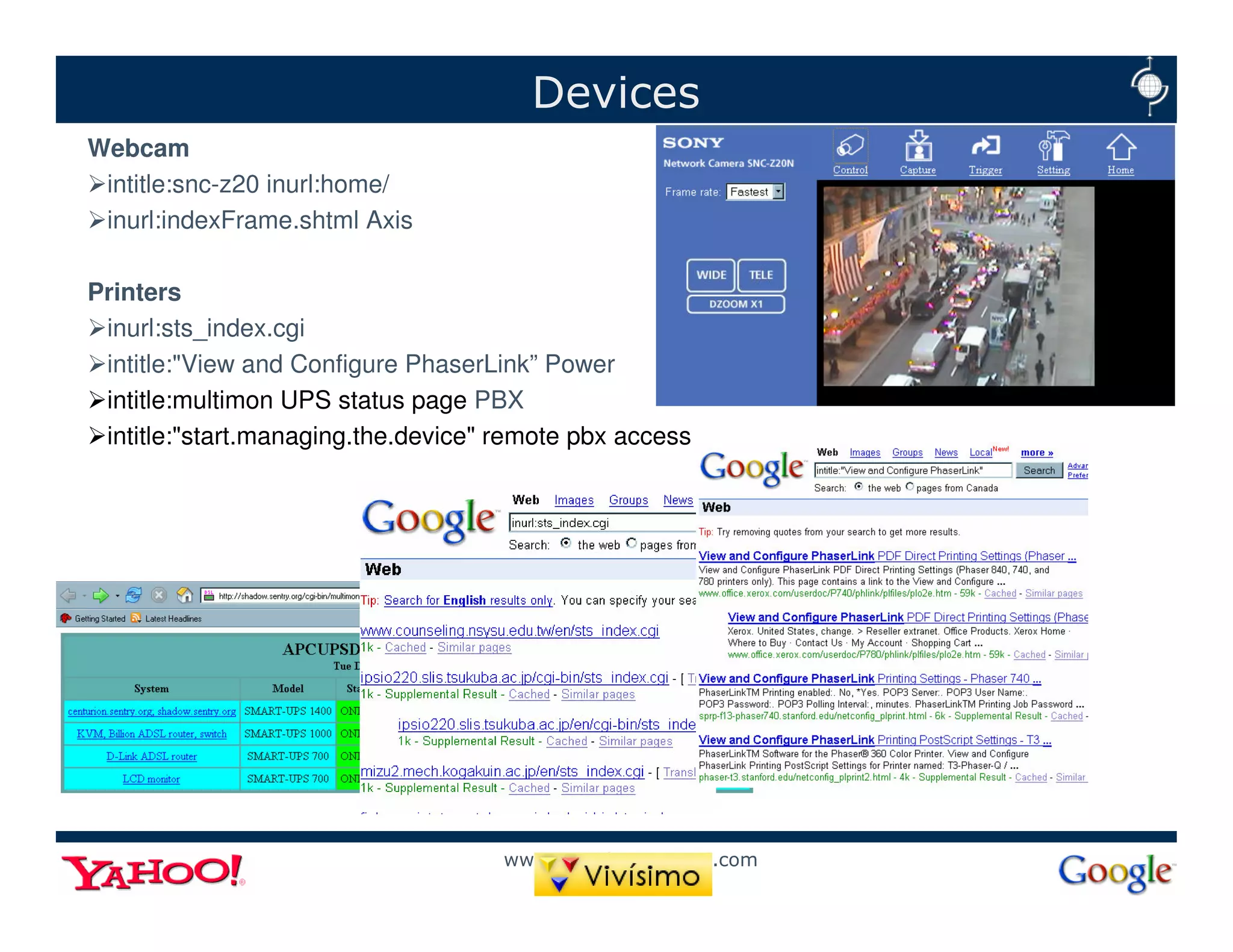Image resolution: width=1233 pixels, height=952 pixels.
Task: Open PhaserLink Printing Settings - Phaser 740 result
Action: (x=869, y=679)
